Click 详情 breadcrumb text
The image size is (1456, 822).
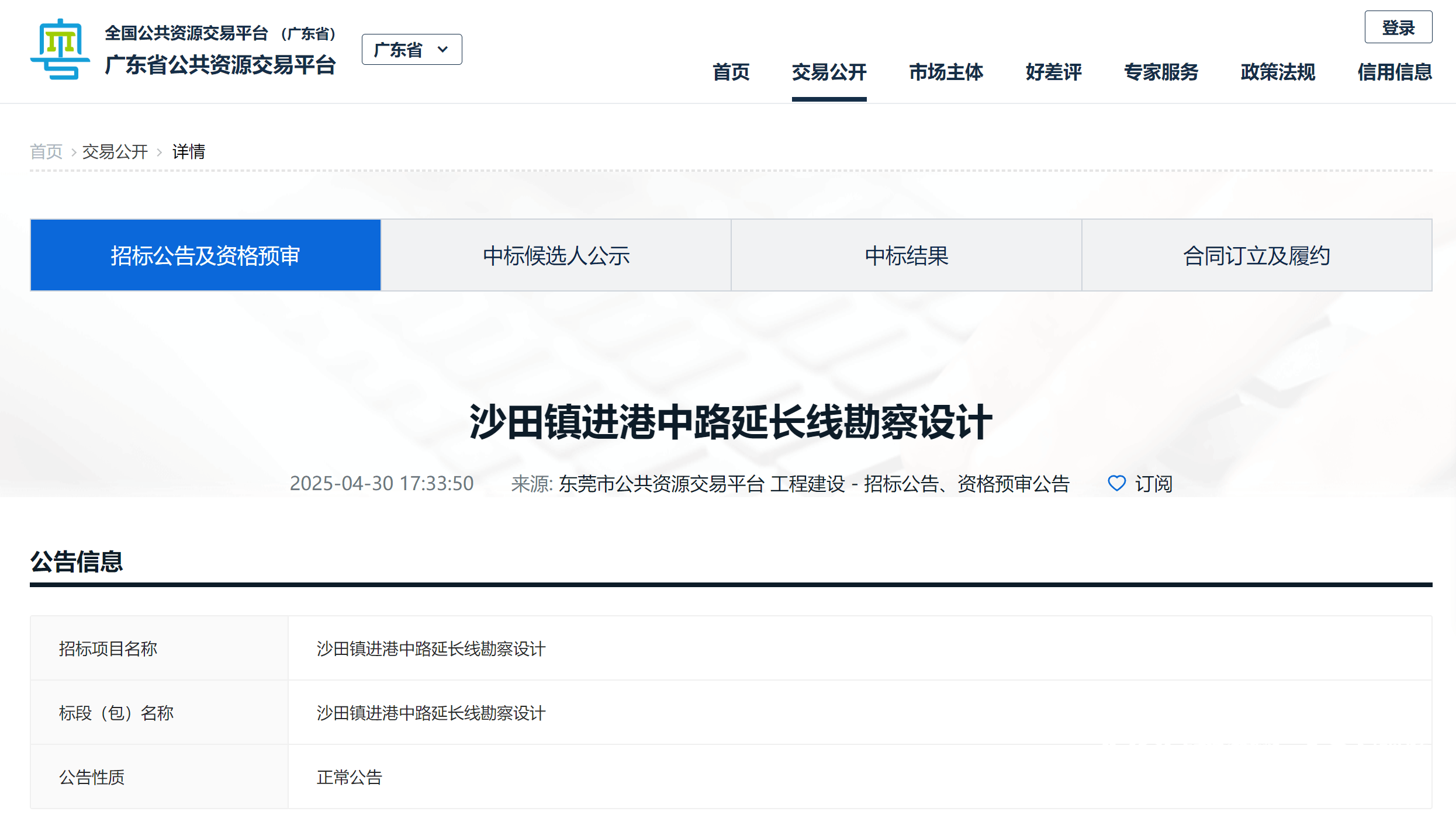188,152
